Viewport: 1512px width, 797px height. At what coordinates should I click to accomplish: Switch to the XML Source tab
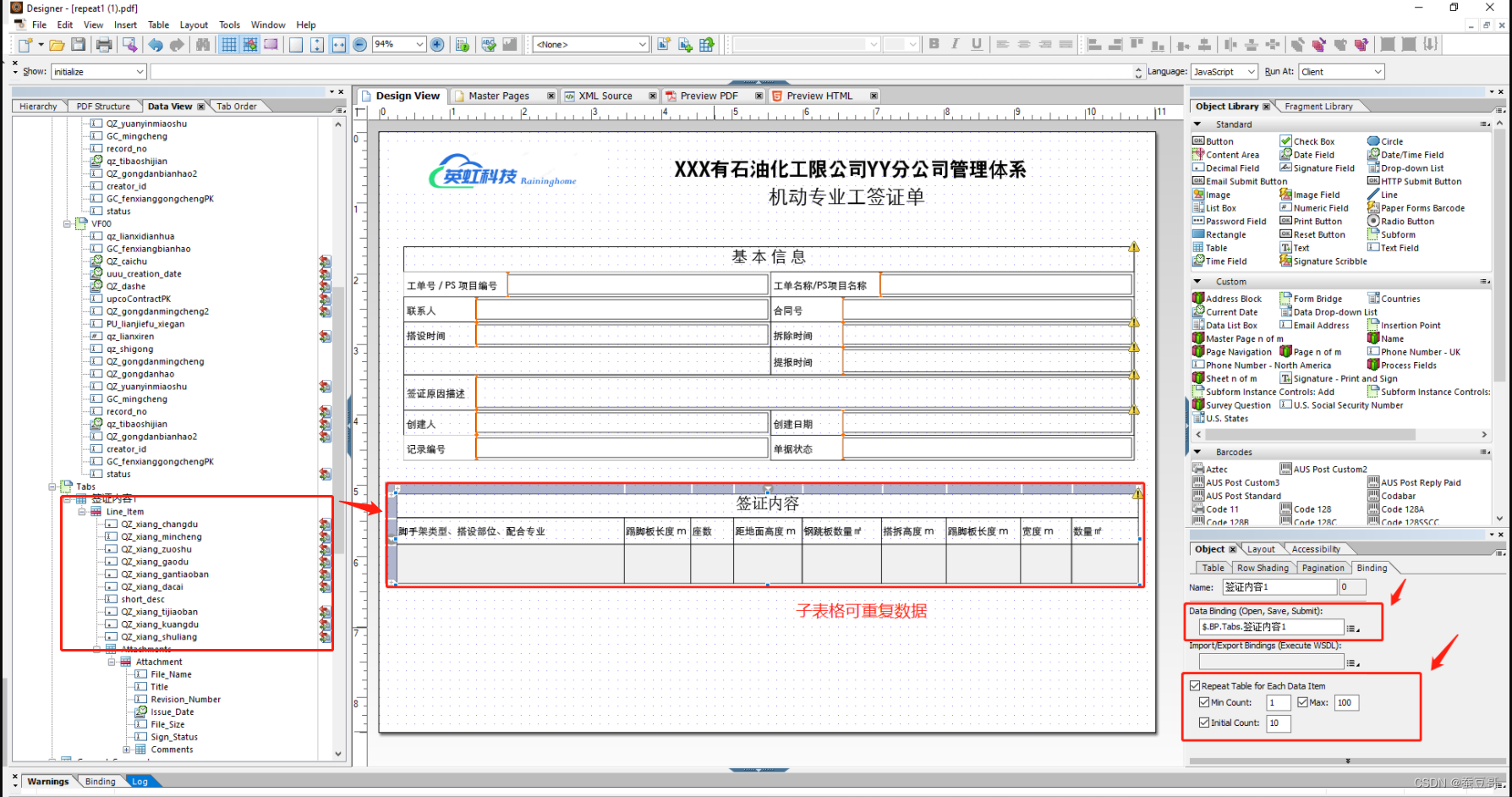pyautogui.click(x=605, y=96)
